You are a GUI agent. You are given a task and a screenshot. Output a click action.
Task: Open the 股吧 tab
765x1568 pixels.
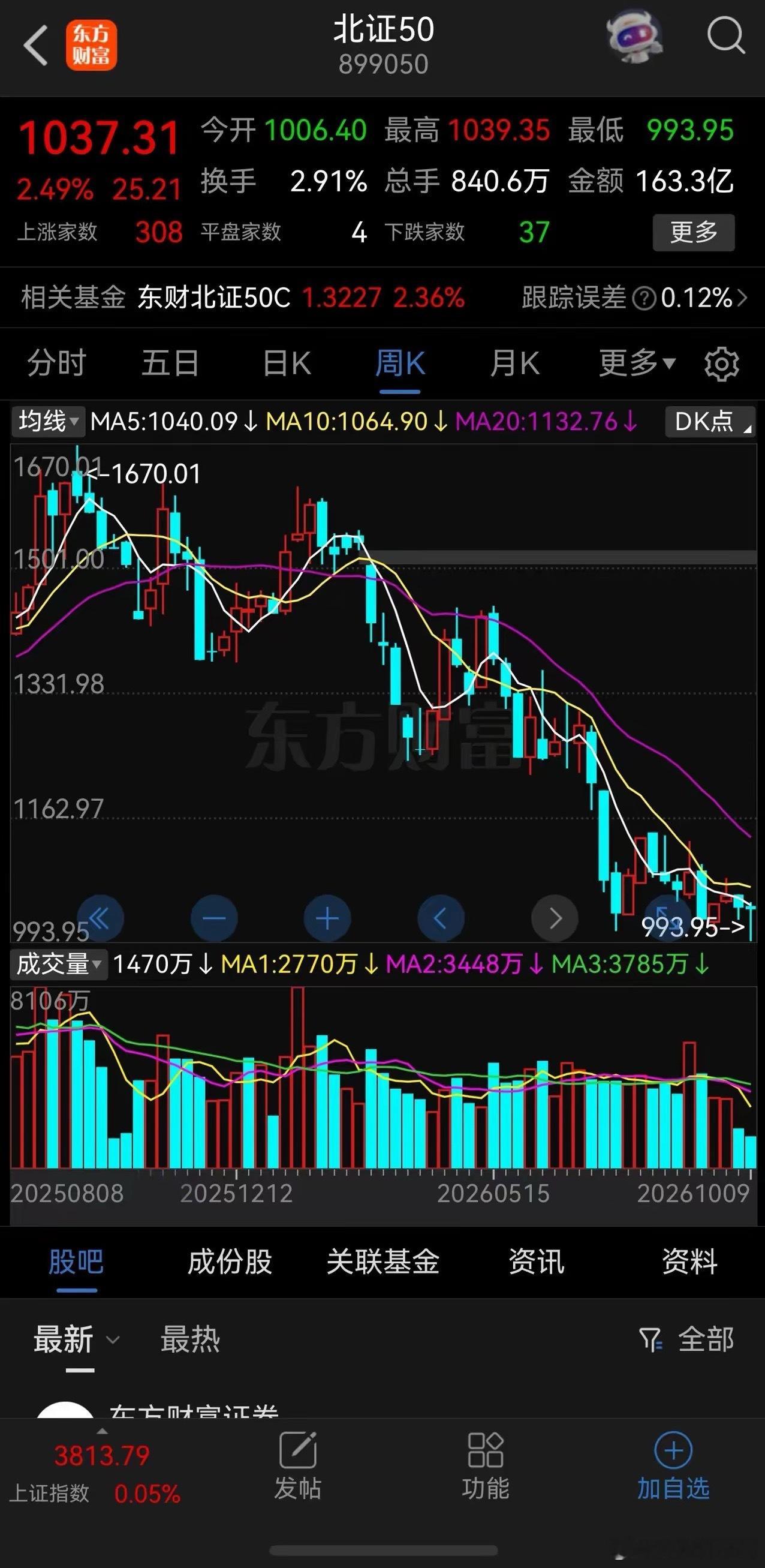(77, 1261)
